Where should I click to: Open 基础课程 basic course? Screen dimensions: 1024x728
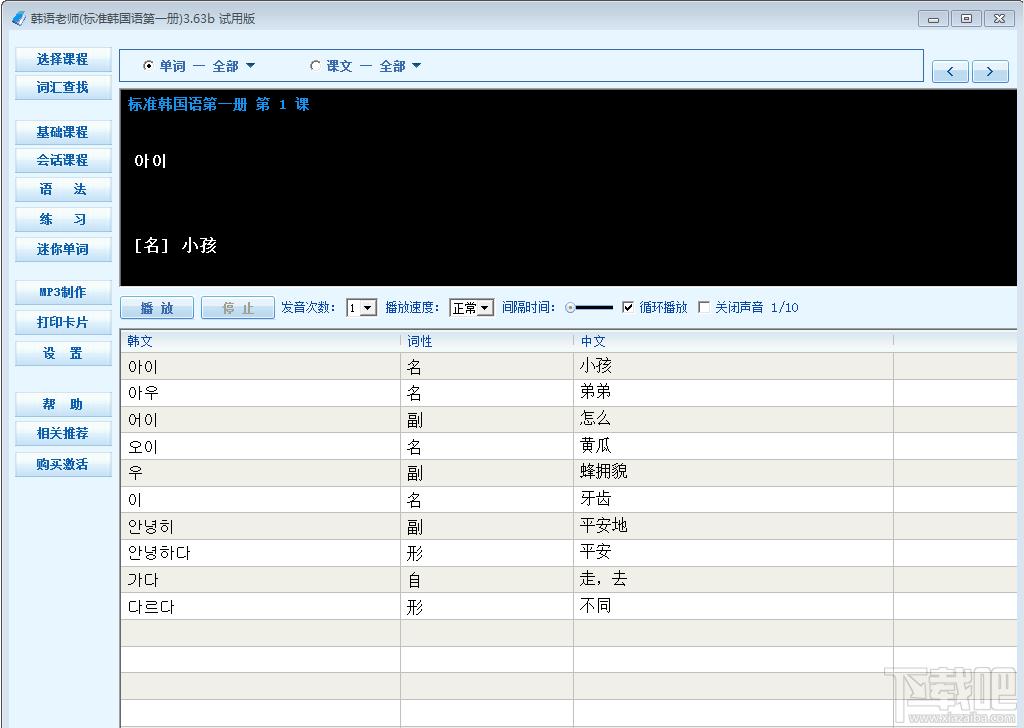pyautogui.click(x=63, y=133)
